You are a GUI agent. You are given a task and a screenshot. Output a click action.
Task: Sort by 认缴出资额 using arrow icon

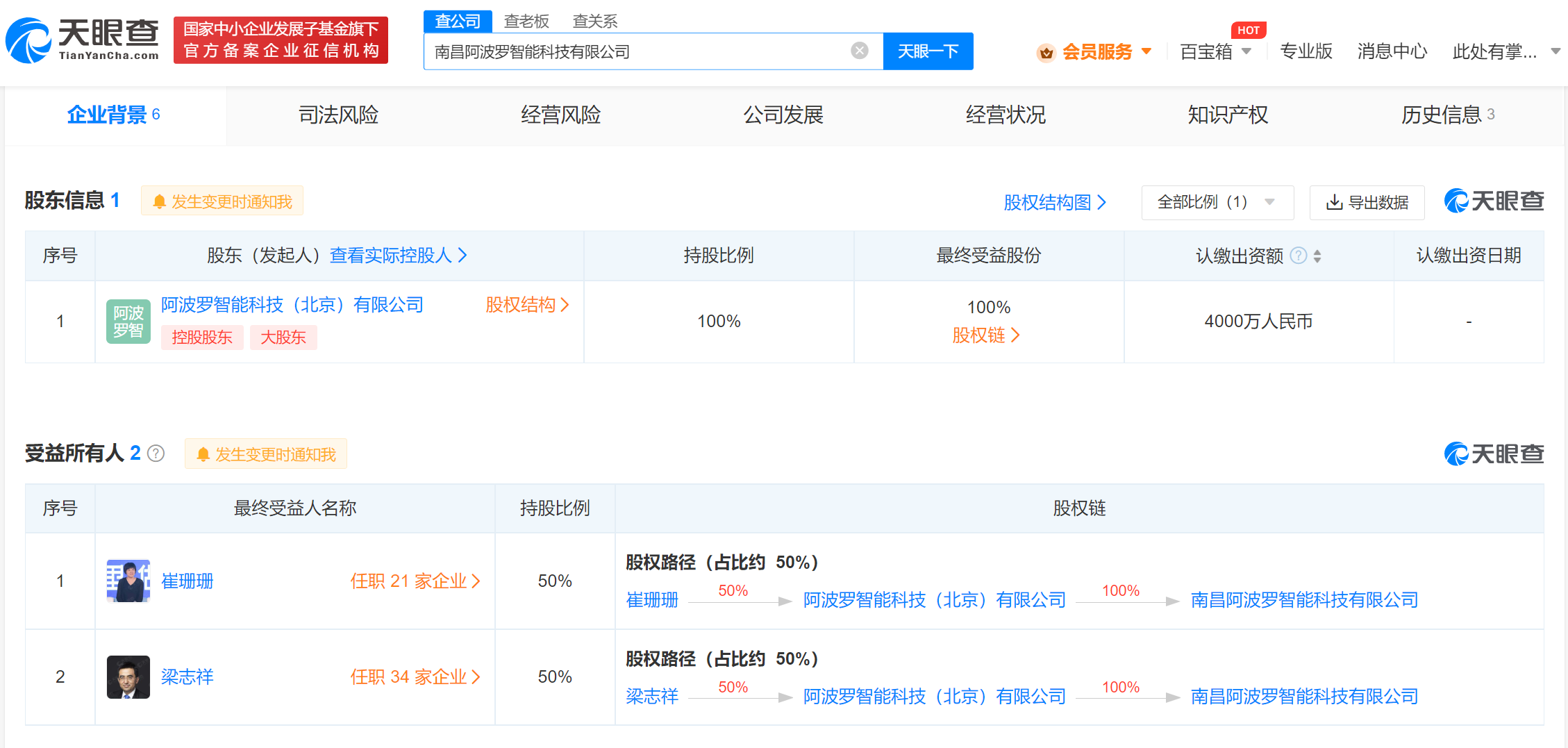coord(1317,256)
